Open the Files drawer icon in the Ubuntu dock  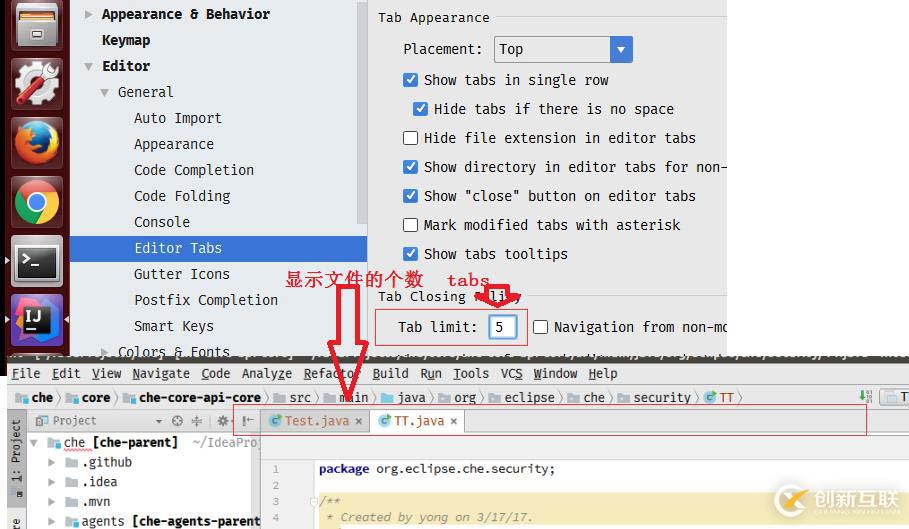pos(37,25)
